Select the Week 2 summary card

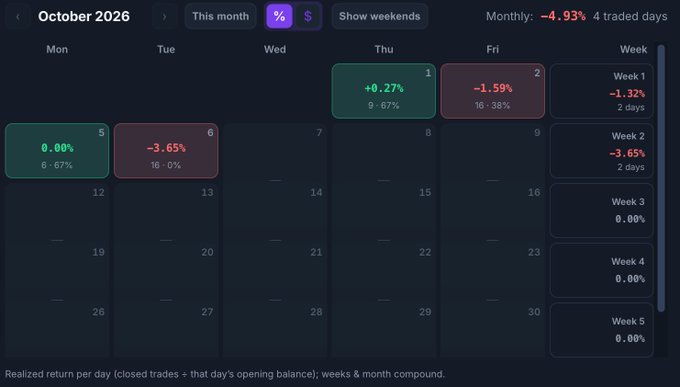click(x=602, y=151)
